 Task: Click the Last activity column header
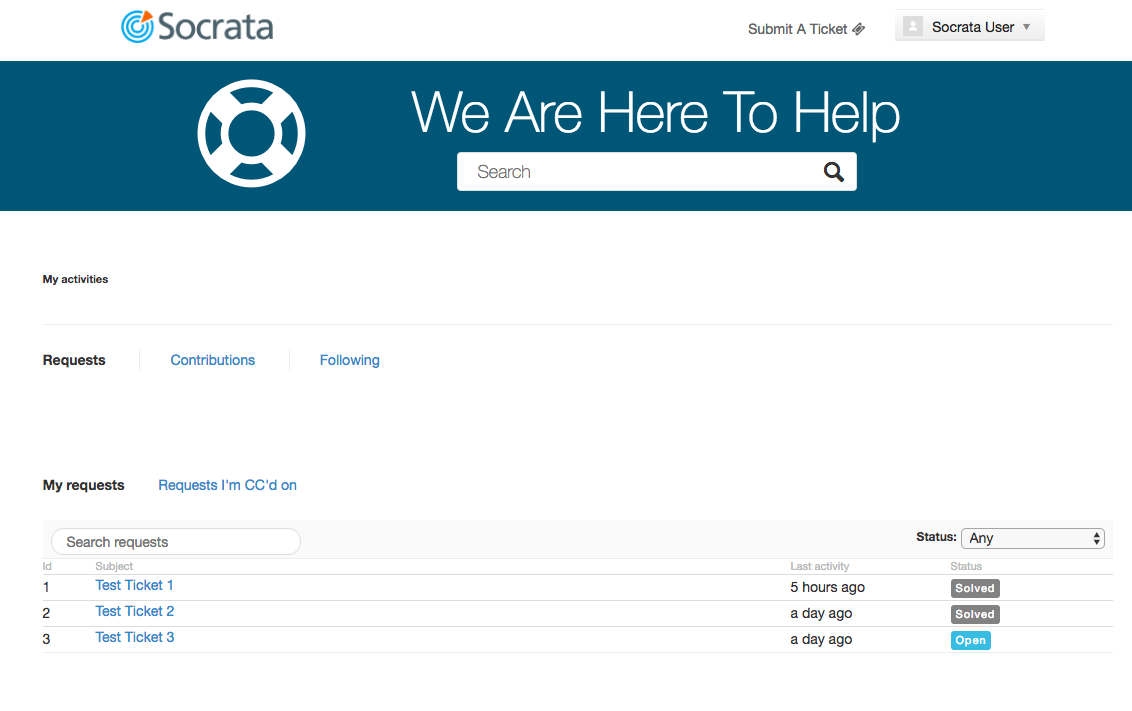(x=819, y=566)
